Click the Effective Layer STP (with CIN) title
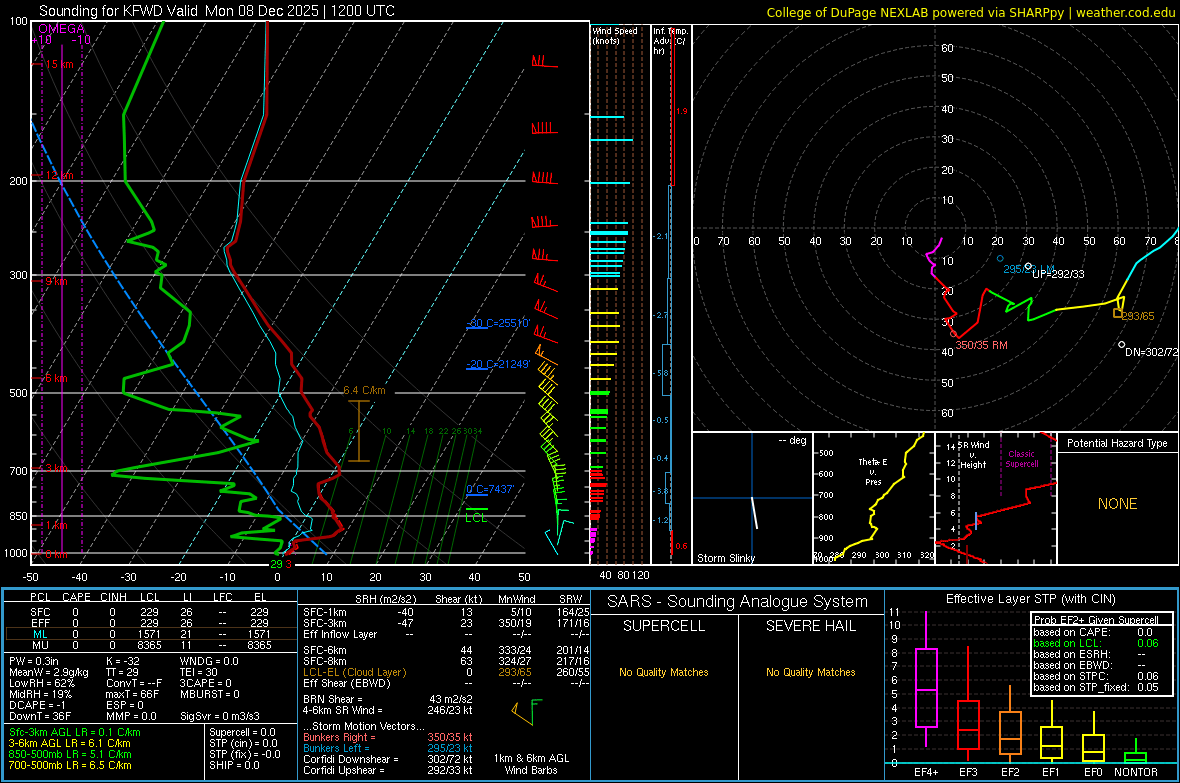 coord(1030,599)
